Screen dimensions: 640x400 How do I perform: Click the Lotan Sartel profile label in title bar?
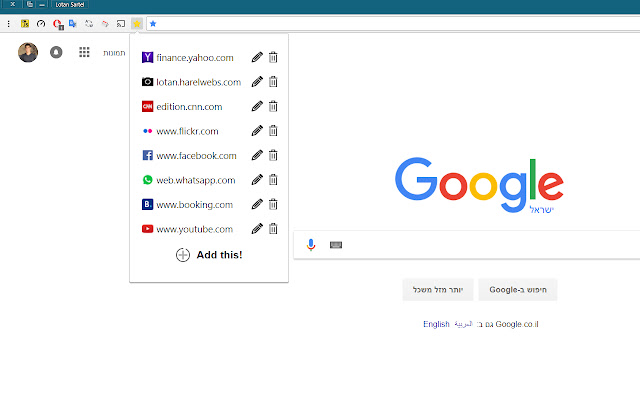pos(70,4)
